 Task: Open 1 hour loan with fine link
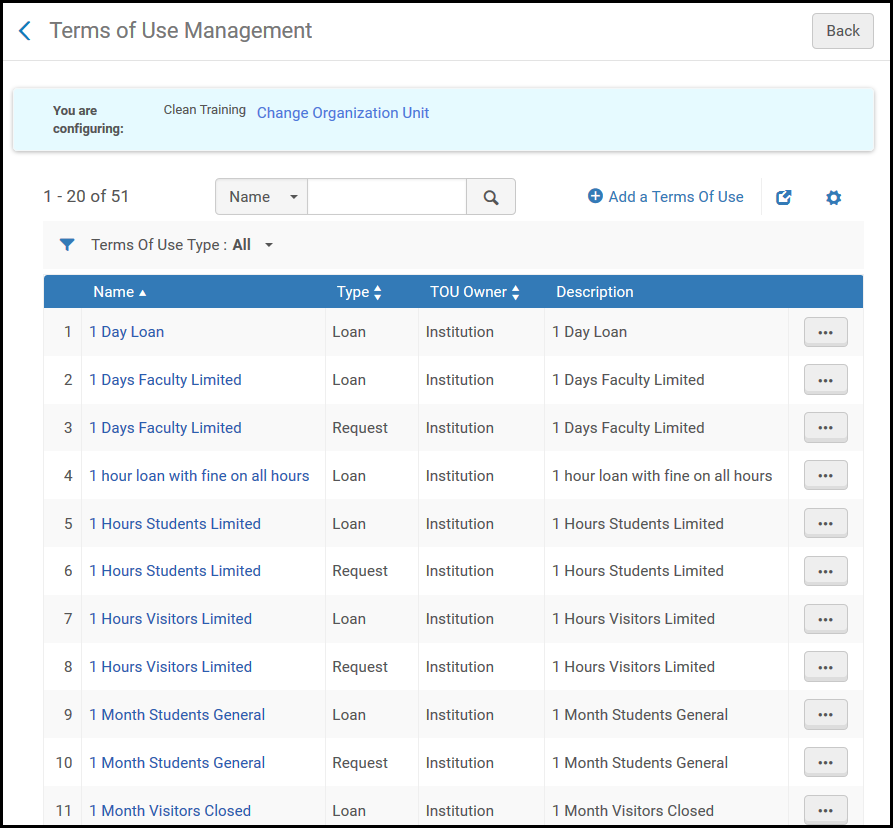coord(199,476)
